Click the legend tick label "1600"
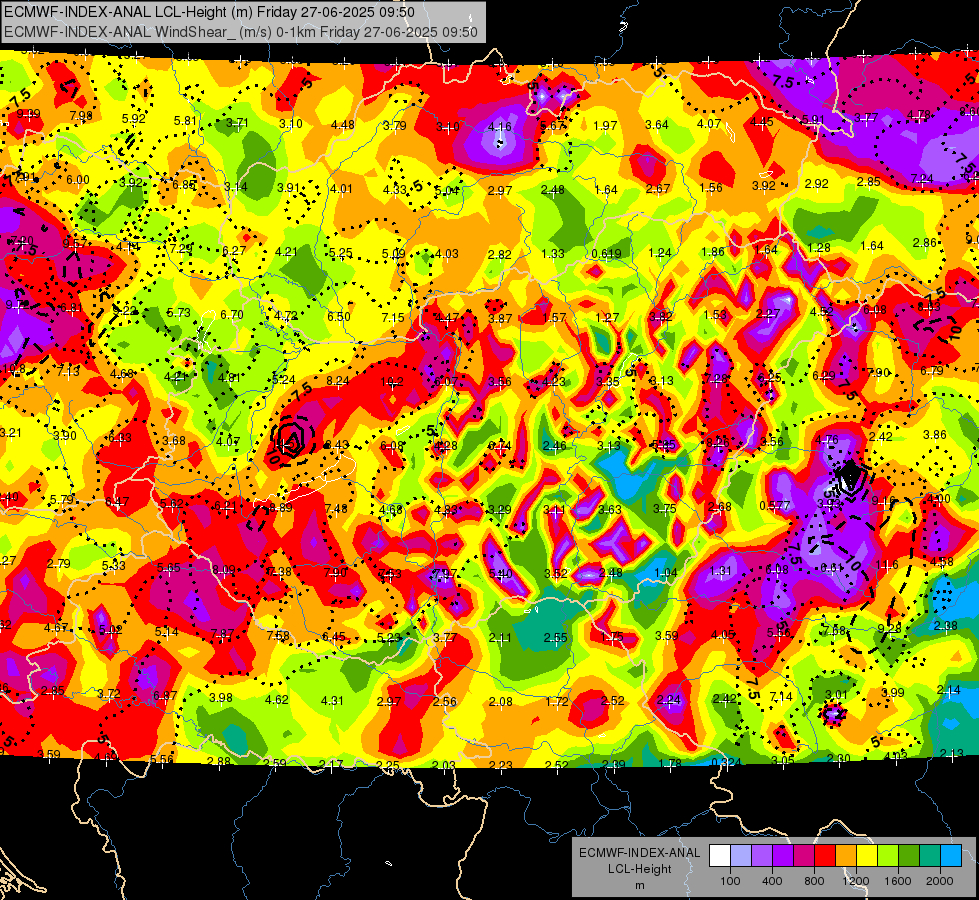Screen dimensions: 979x900 [x=898, y=881]
